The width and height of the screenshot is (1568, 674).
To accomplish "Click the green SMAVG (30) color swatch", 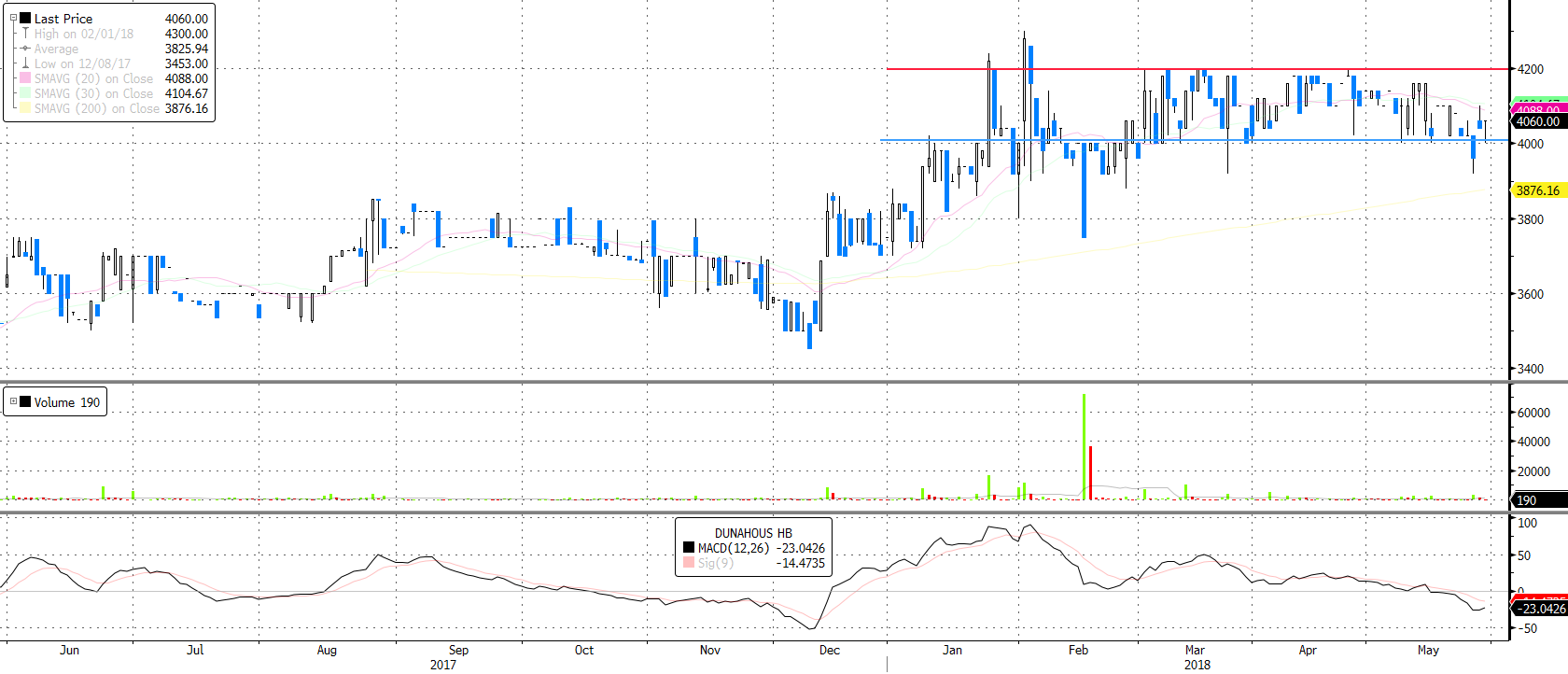I will (25, 93).
